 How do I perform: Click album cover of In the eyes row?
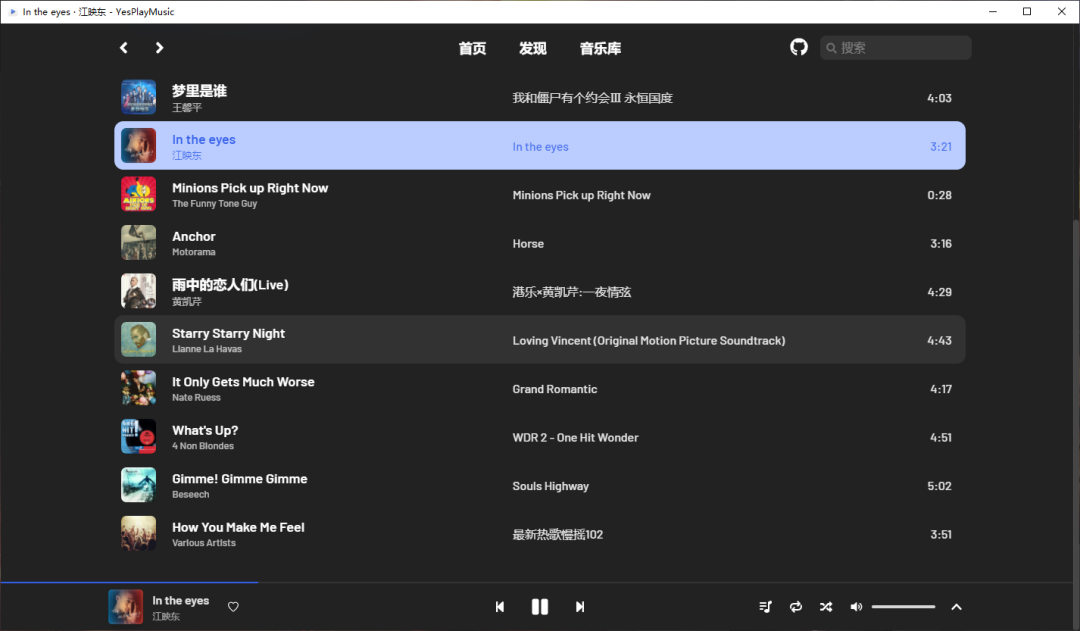138,145
